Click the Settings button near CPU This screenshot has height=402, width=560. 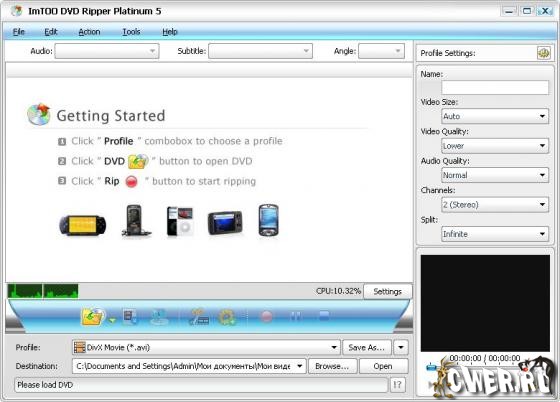(388, 291)
